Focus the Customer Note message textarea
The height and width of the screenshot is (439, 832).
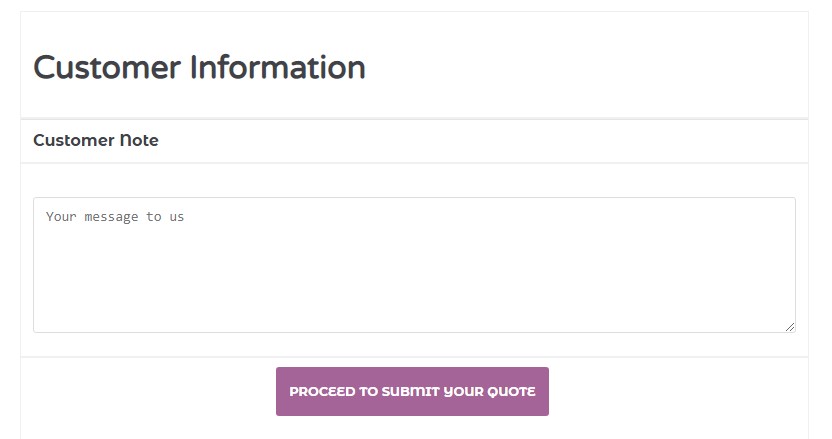(414, 265)
